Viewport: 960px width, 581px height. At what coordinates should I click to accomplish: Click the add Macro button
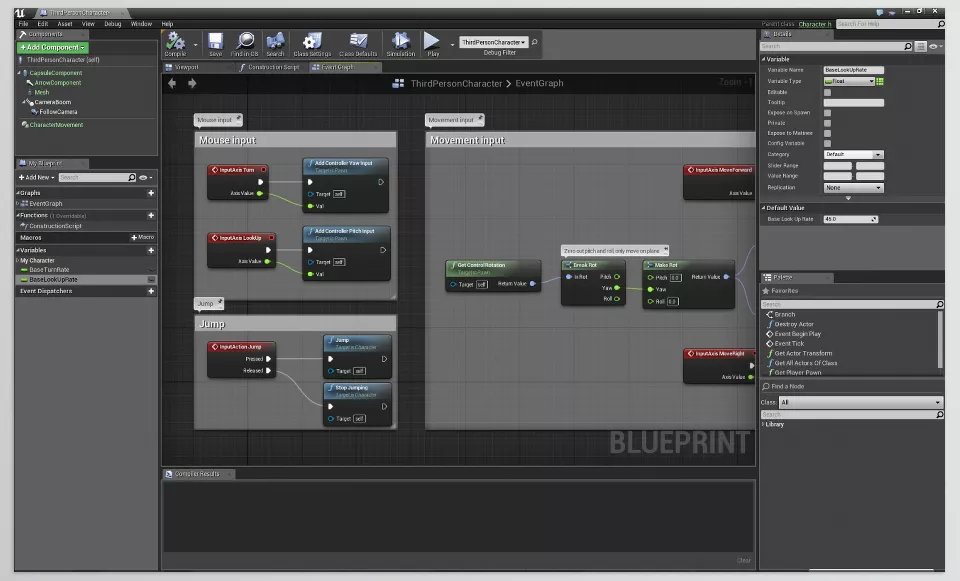143,238
